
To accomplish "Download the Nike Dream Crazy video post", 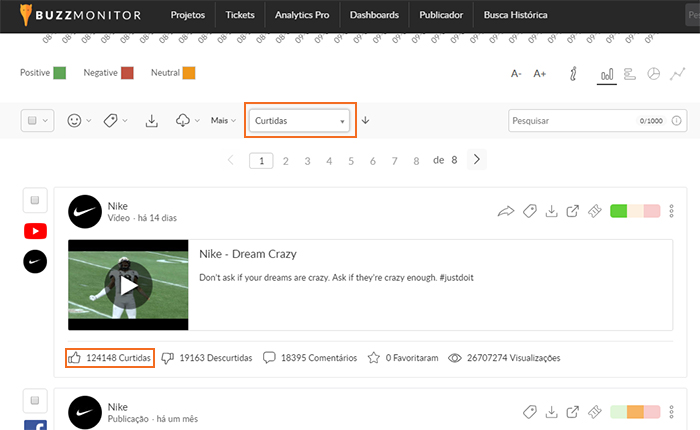I will tap(551, 211).
